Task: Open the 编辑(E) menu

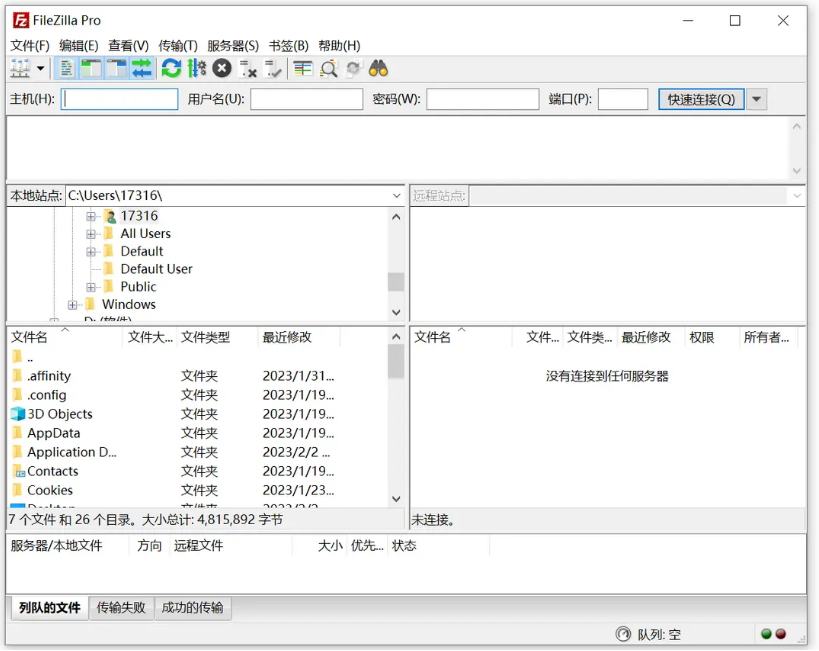Action: 79,46
